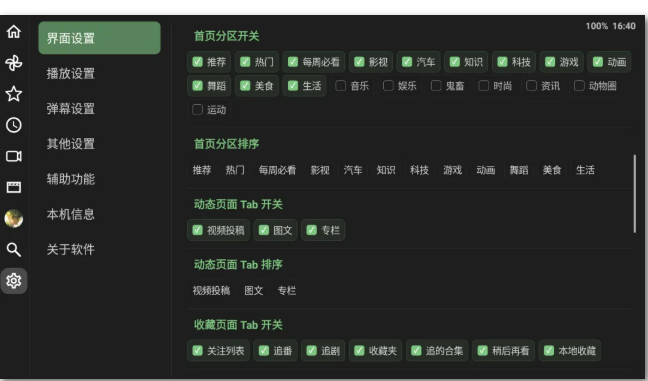648x381 pixels.
Task: Uncheck the 知识 home section checkbox
Action: click(x=455, y=62)
